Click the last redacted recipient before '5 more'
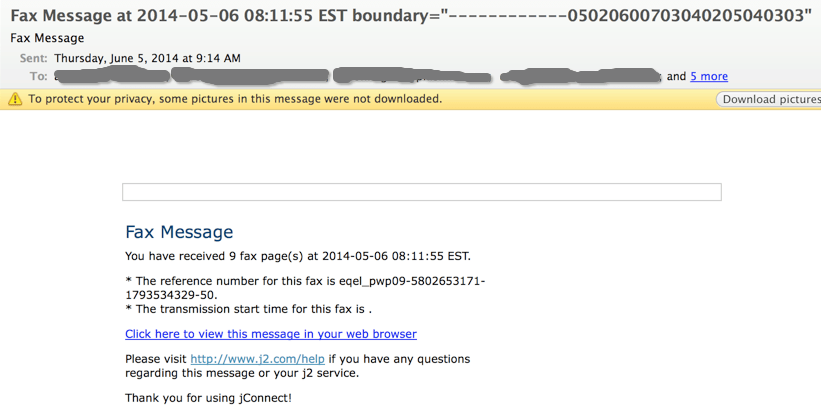This screenshot has height=419, width=838. coord(580,75)
